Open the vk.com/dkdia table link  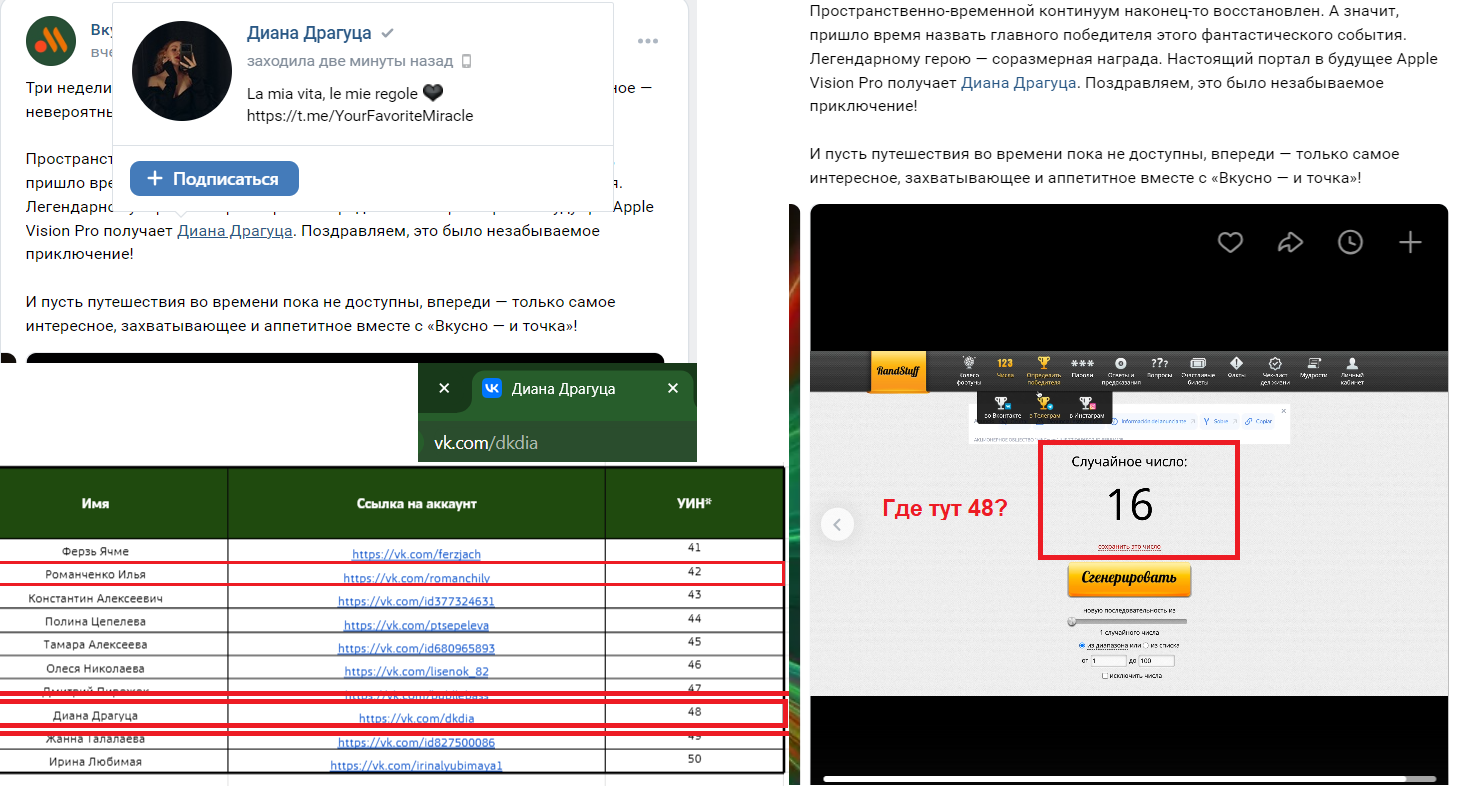pyautogui.click(x=416, y=718)
